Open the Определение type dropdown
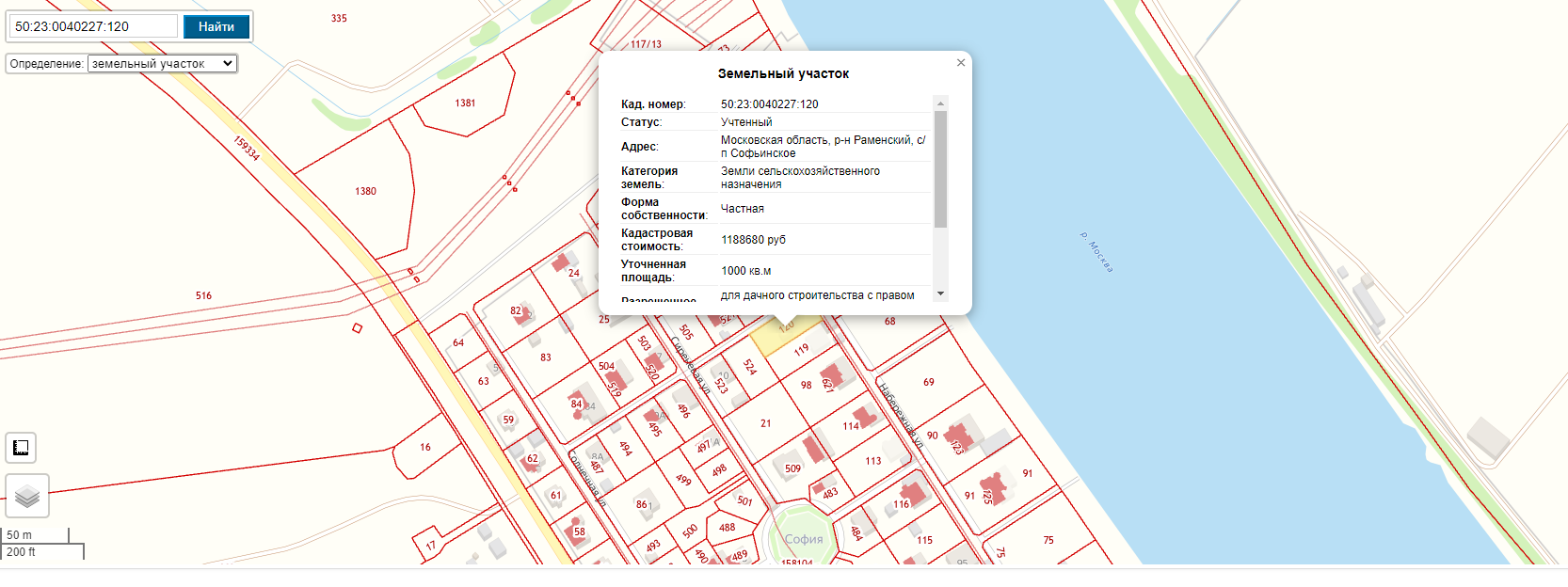1568x587 pixels. point(162,63)
